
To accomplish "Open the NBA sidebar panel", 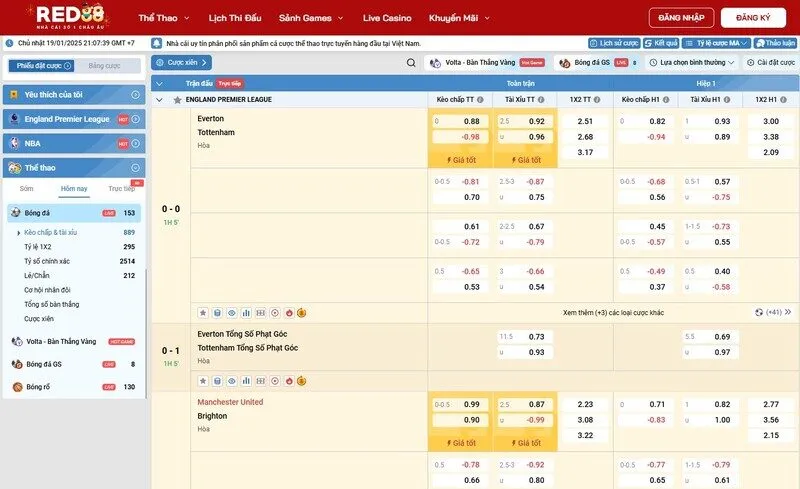I will [x=74, y=143].
